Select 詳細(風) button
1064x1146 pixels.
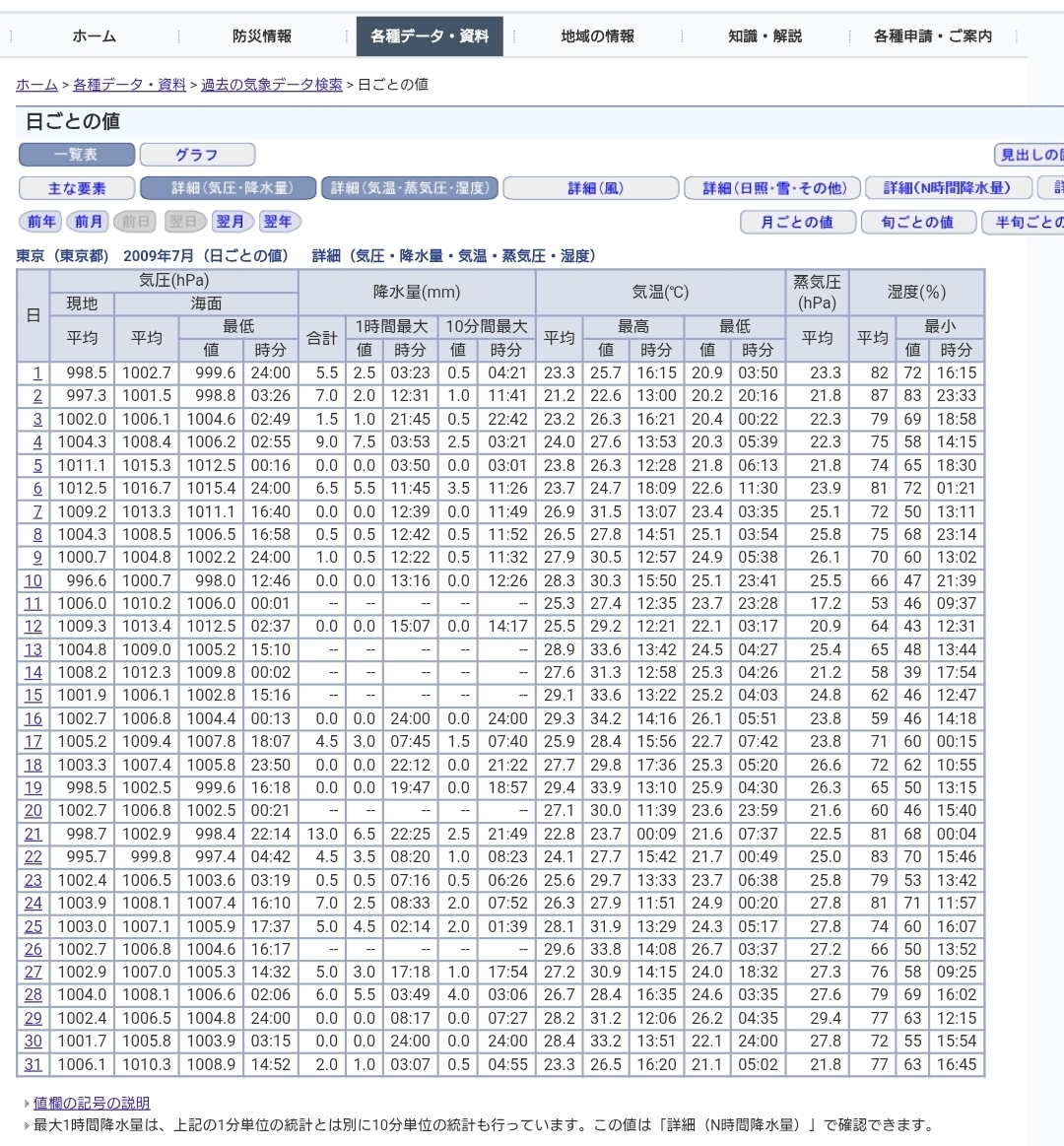coord(595,188)
